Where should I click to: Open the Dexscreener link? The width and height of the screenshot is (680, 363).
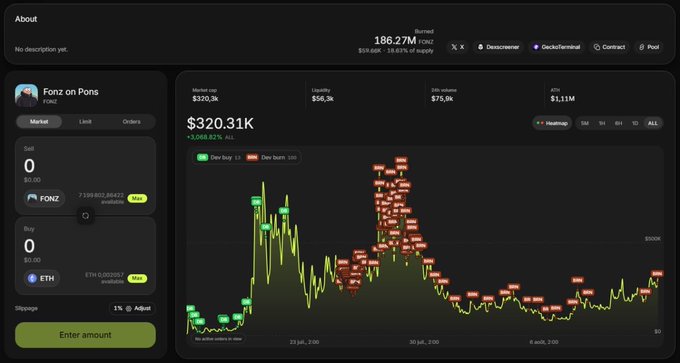coord(498,47)
